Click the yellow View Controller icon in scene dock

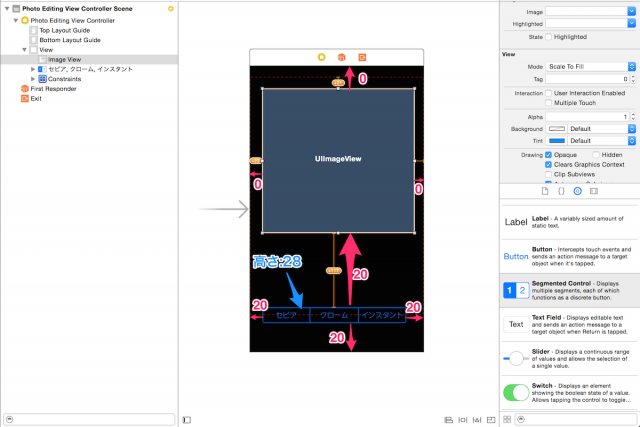coord(322,57)
